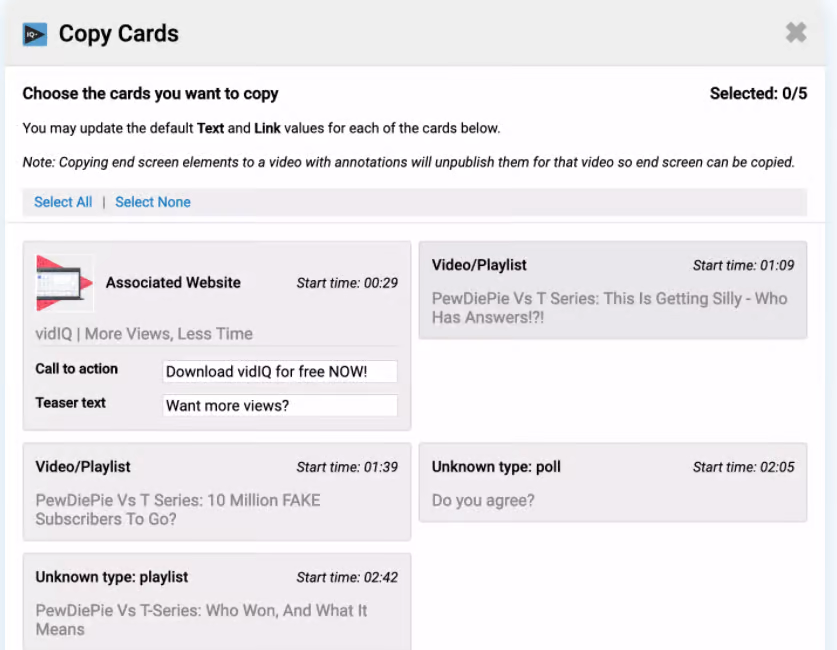The height and width of the screenshot is (650, 837).
Task: Click the Who Won, And What It Means title
Action: coord(201,620)
